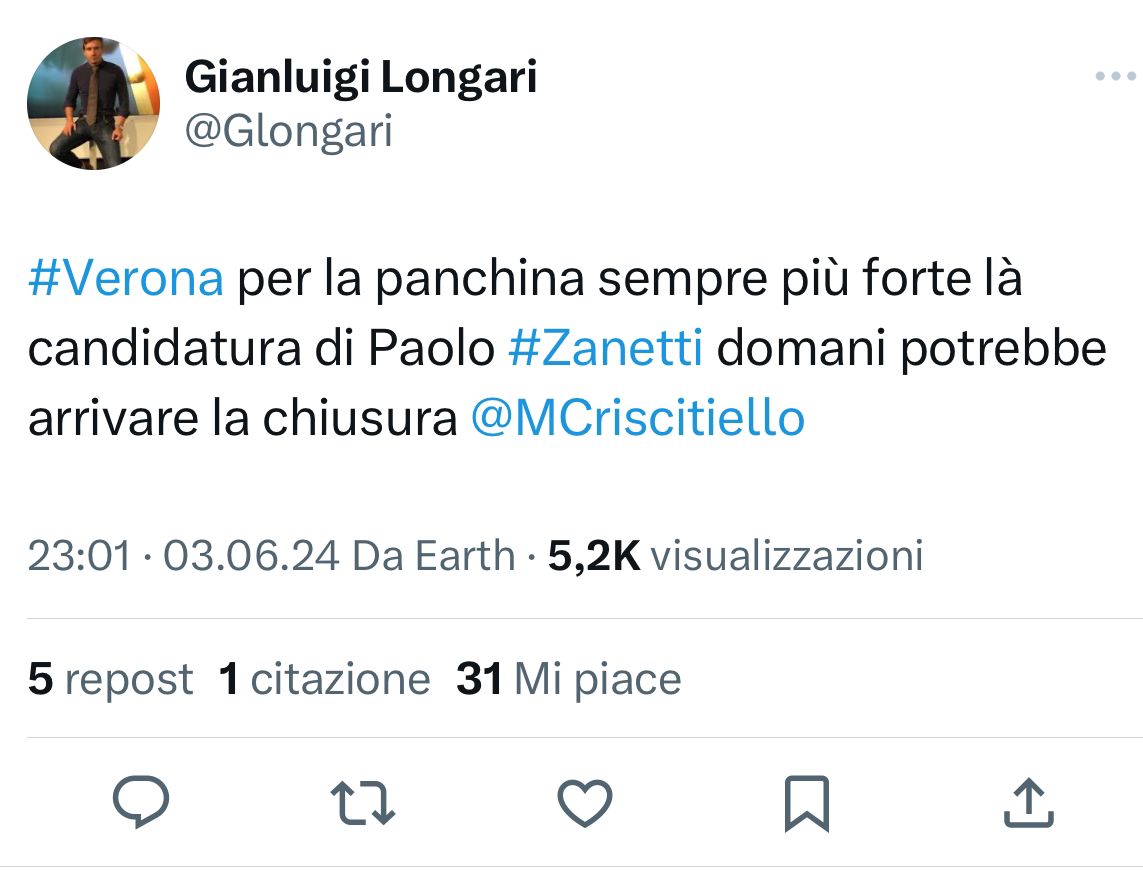Open the #Zanetti hashtag
This screenshot has width=1143, height=870.
[x=606, y=349]
